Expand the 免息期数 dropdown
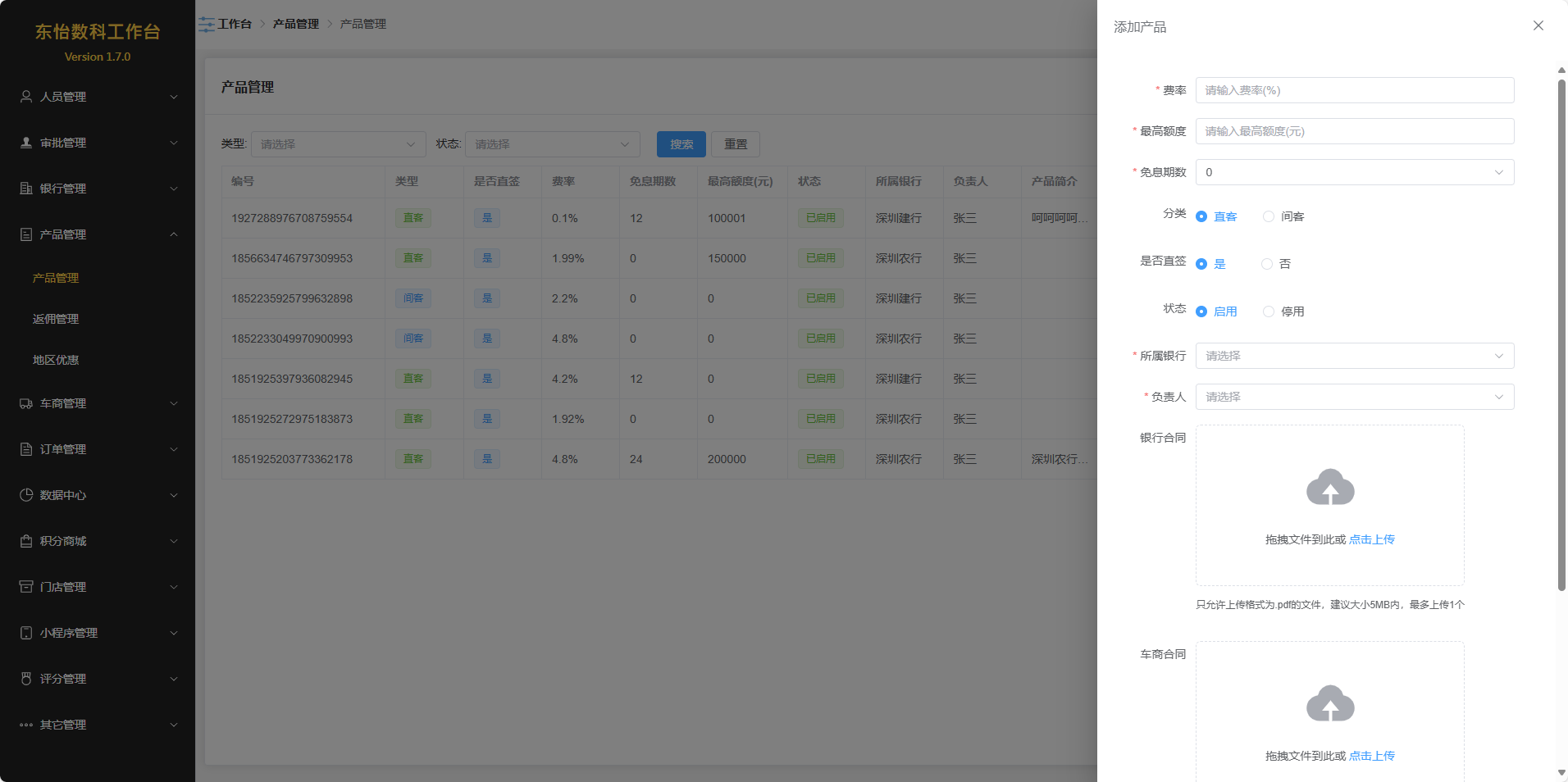 coord(1354,172)
